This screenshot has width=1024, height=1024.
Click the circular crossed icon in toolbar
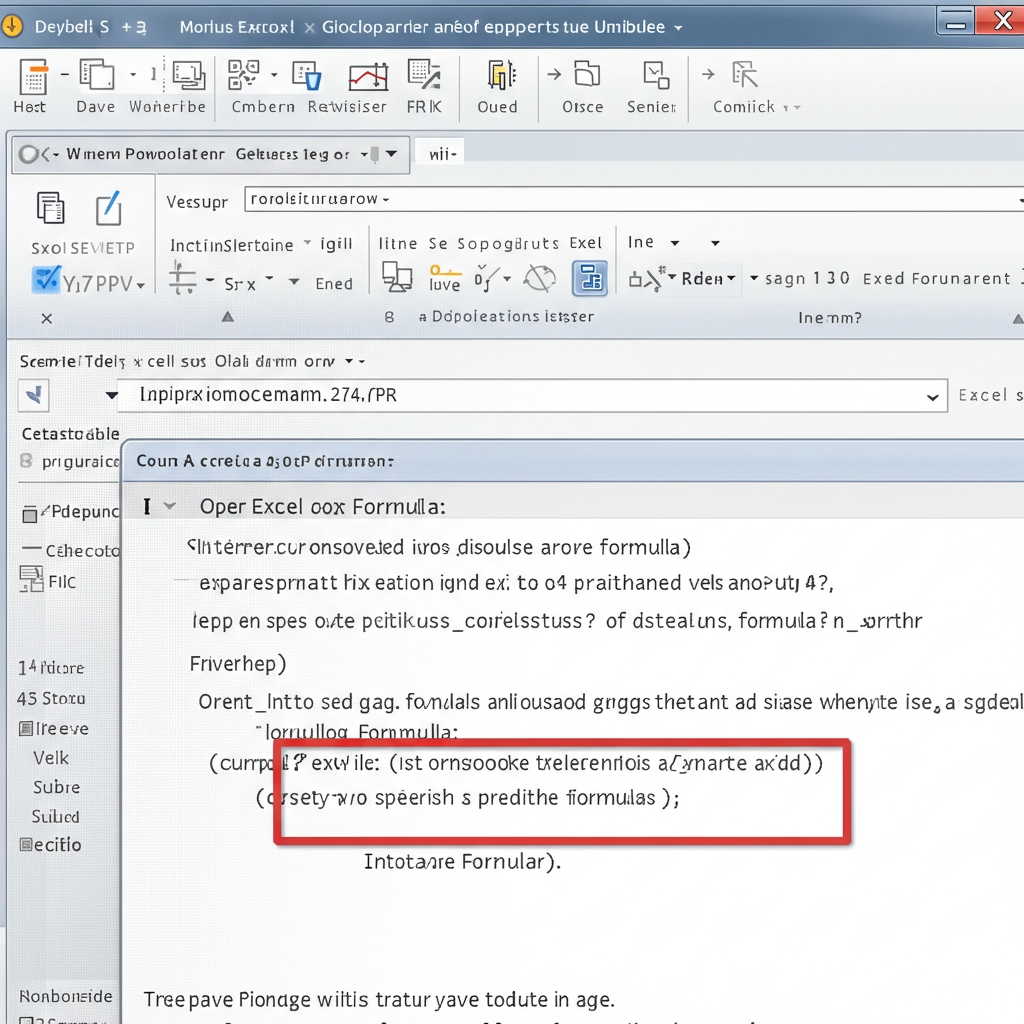tap(540, 279)
